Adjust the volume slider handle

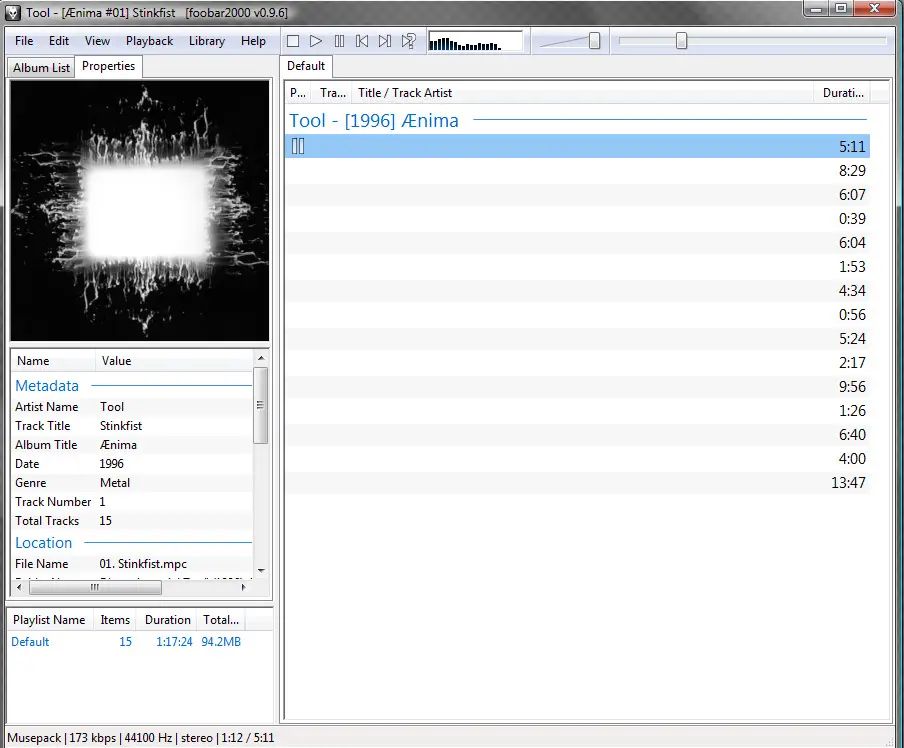pyautogui.click(x=594, y=41)
